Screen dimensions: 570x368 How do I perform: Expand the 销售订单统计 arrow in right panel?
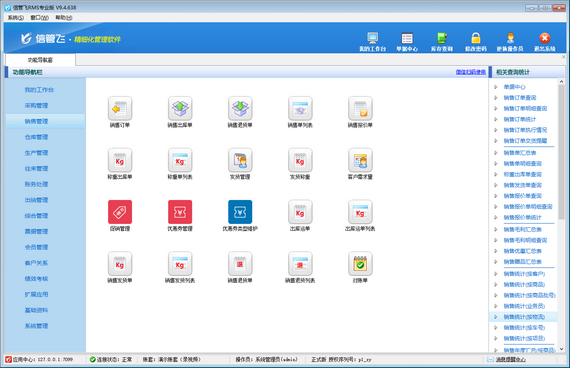[x=496, y=119]
